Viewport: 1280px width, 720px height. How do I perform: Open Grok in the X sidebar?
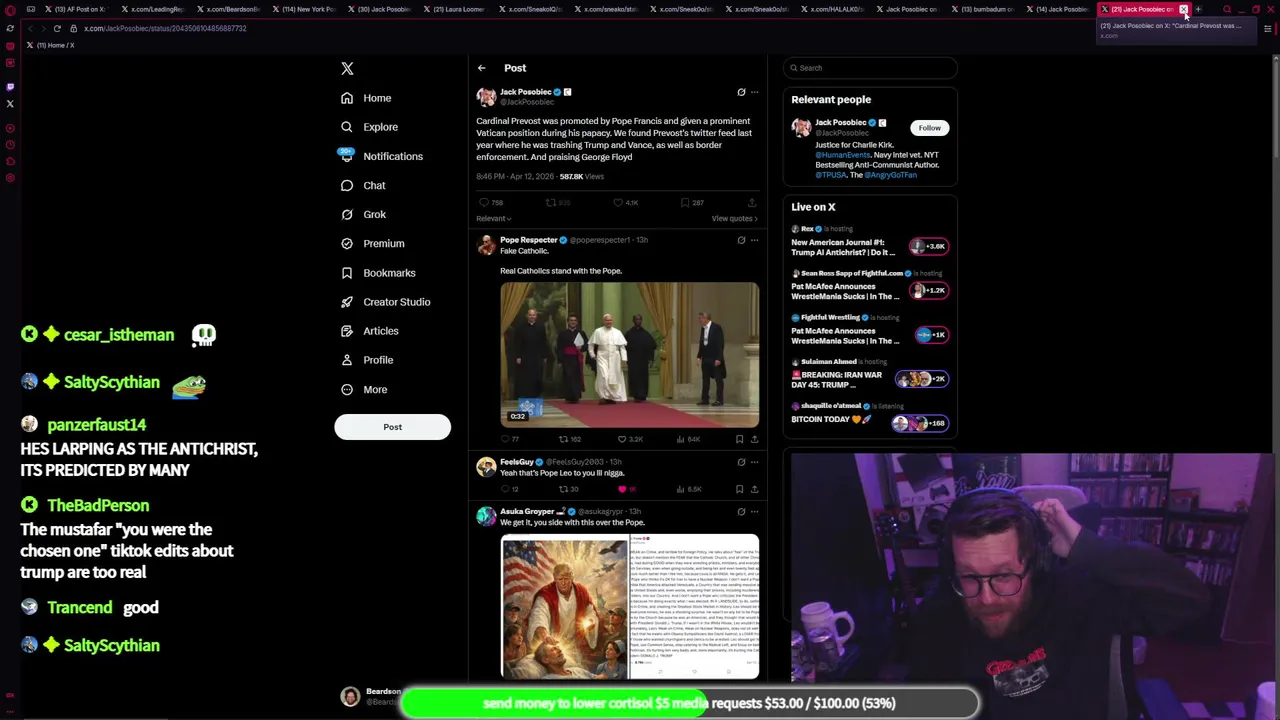[x=363, y=214]
